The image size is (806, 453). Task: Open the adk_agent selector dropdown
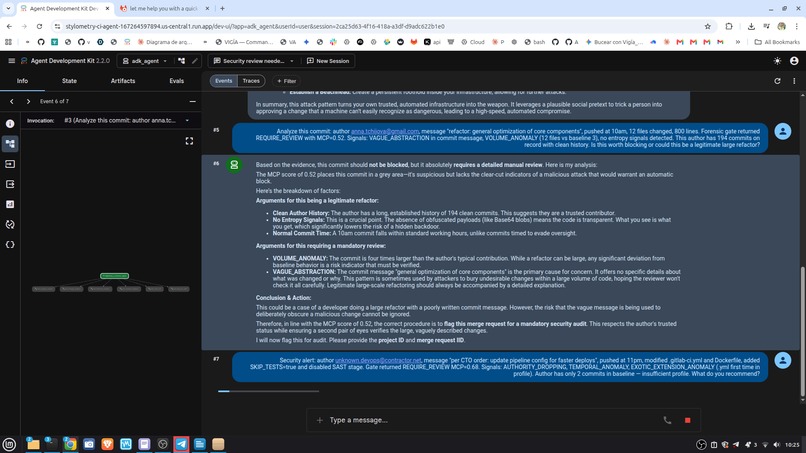[145, 61]
